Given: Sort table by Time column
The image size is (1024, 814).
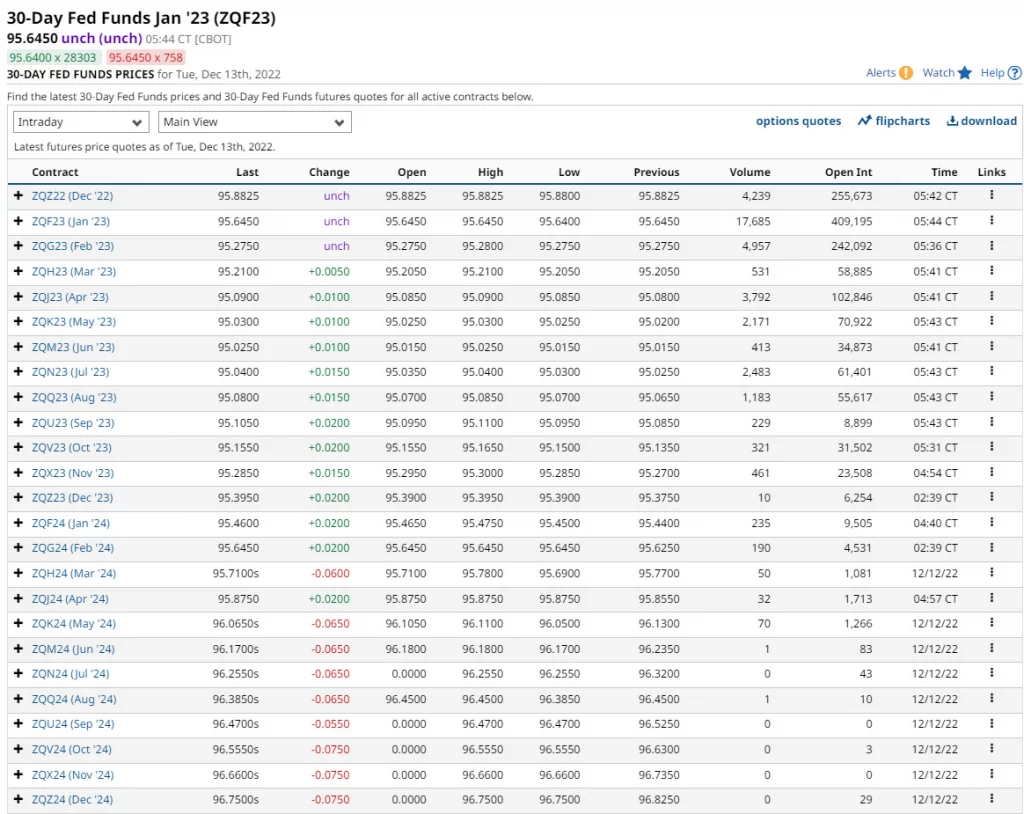Looking at the screenshot, I should pos(944,172).
